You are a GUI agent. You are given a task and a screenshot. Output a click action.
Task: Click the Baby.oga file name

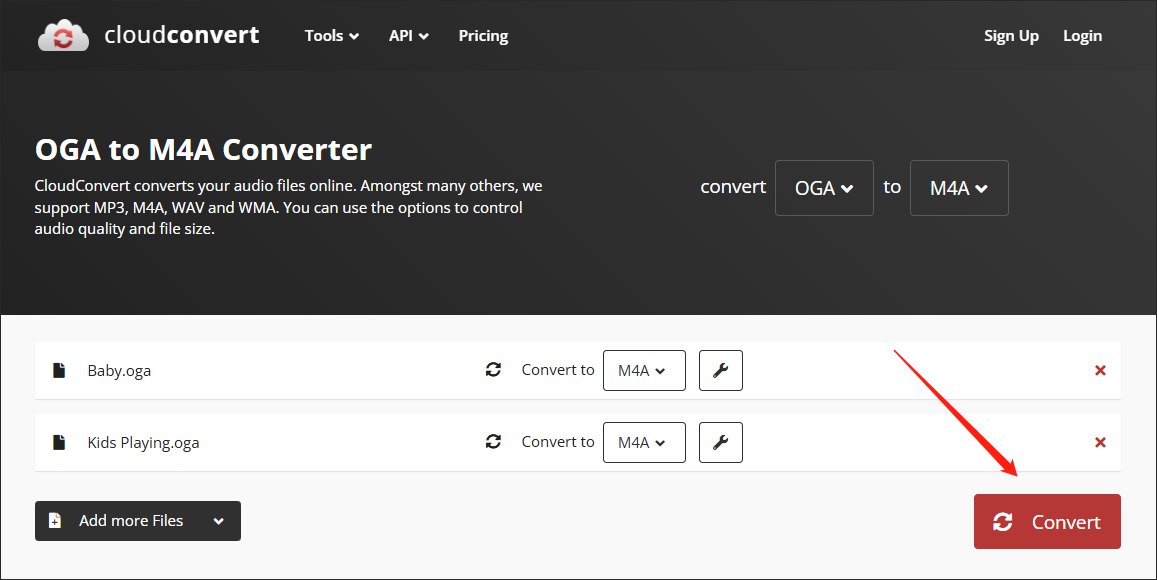click(119, 370)
